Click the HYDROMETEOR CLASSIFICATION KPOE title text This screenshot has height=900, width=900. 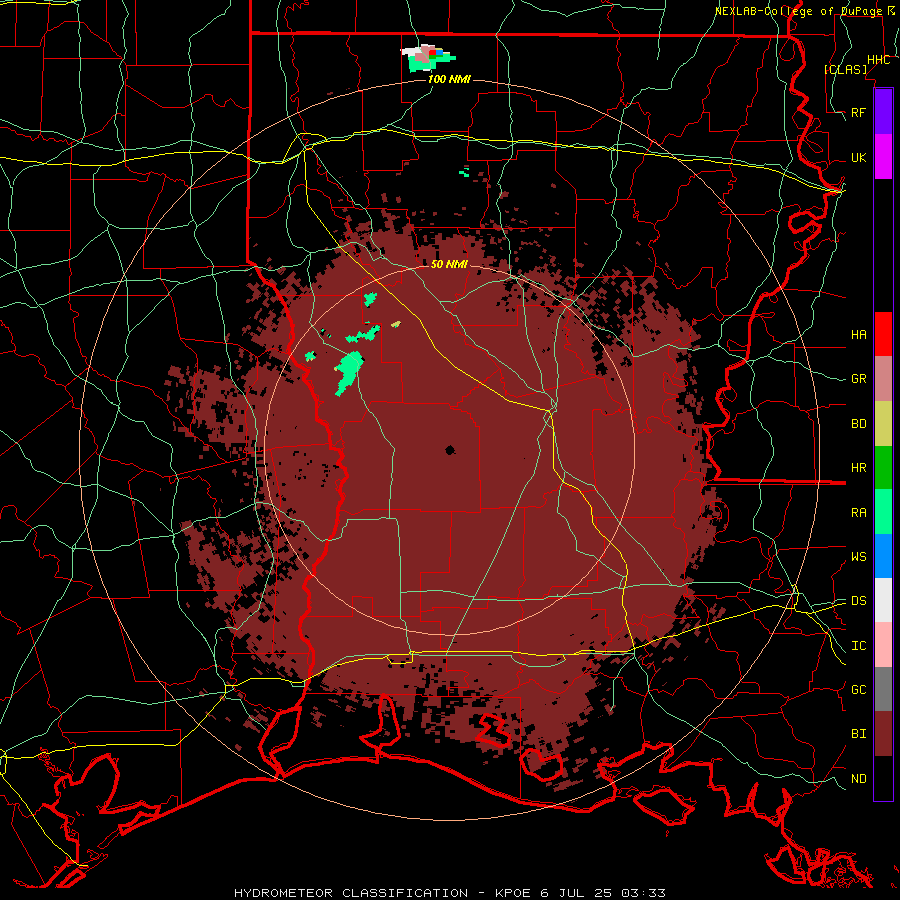pos(450,893)
